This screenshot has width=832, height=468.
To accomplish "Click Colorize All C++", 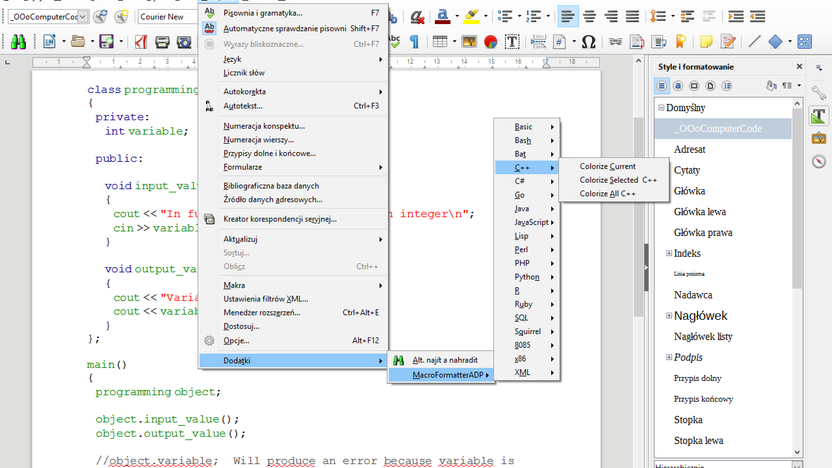I will pos(614,194).
